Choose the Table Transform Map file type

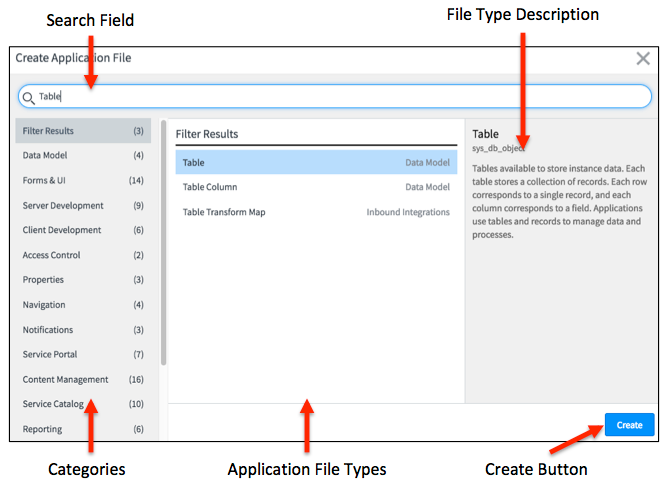point(316,212)
